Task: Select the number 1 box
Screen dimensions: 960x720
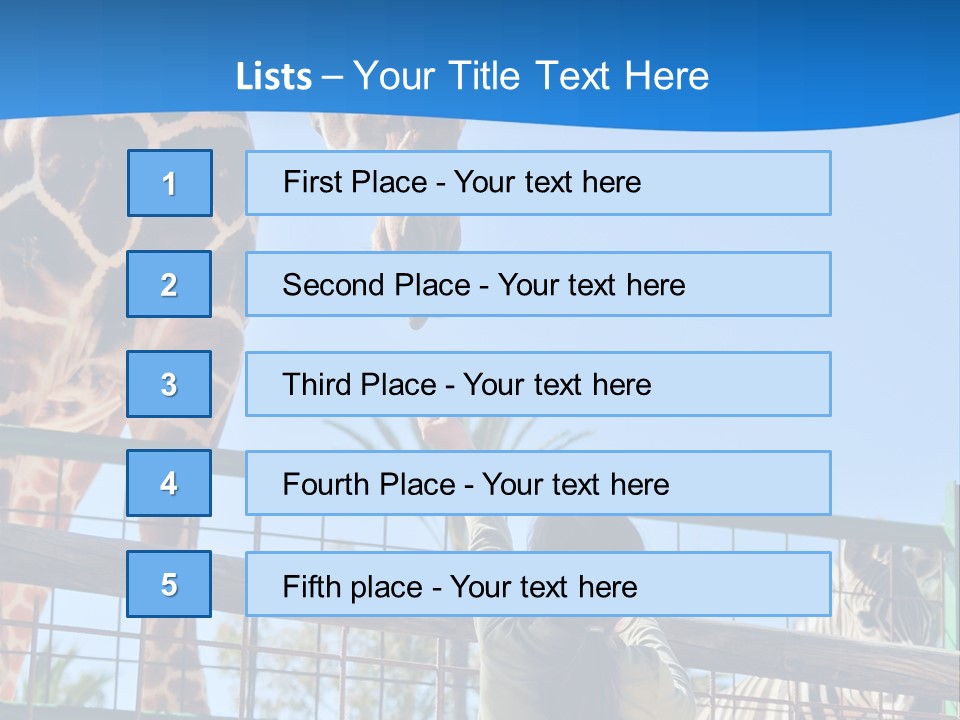Action: coord(170,183)
